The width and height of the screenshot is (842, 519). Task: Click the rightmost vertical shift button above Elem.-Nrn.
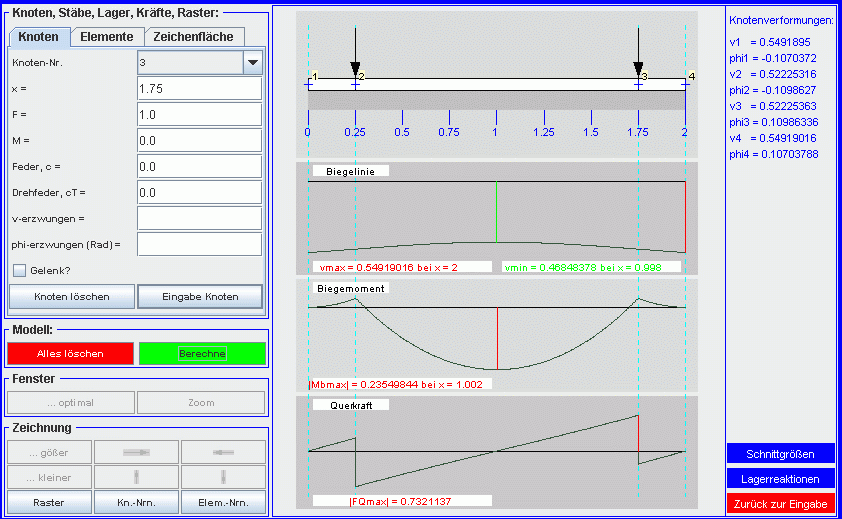(223, 477)
